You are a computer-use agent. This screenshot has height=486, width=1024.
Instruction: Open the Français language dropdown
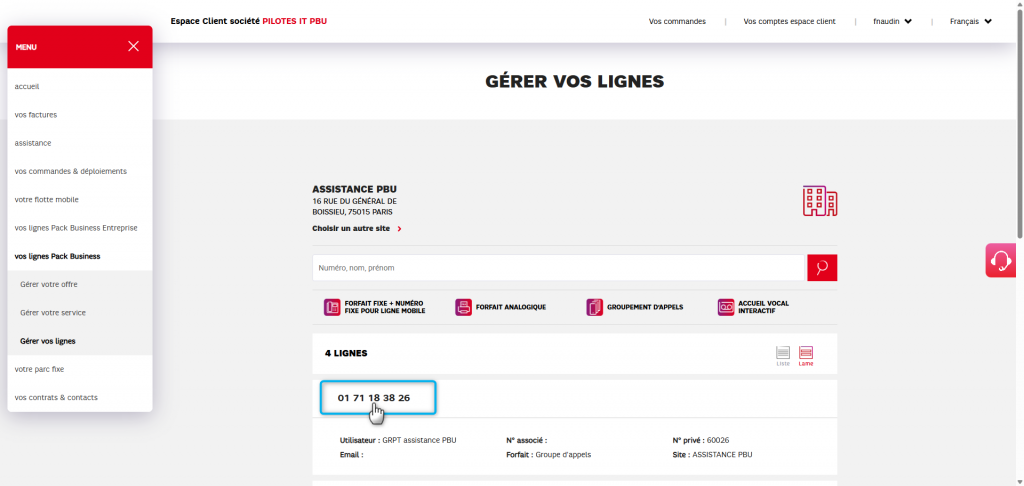970,22
